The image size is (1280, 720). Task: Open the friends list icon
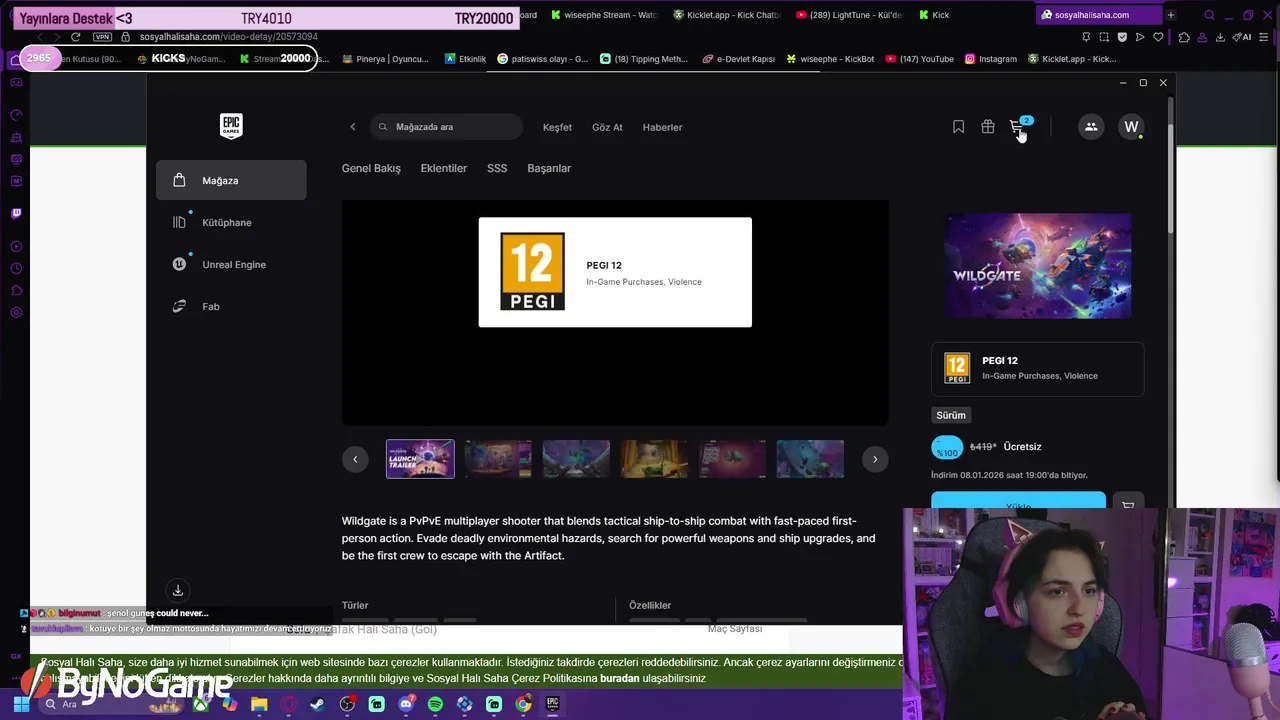tap(1091, 127)
